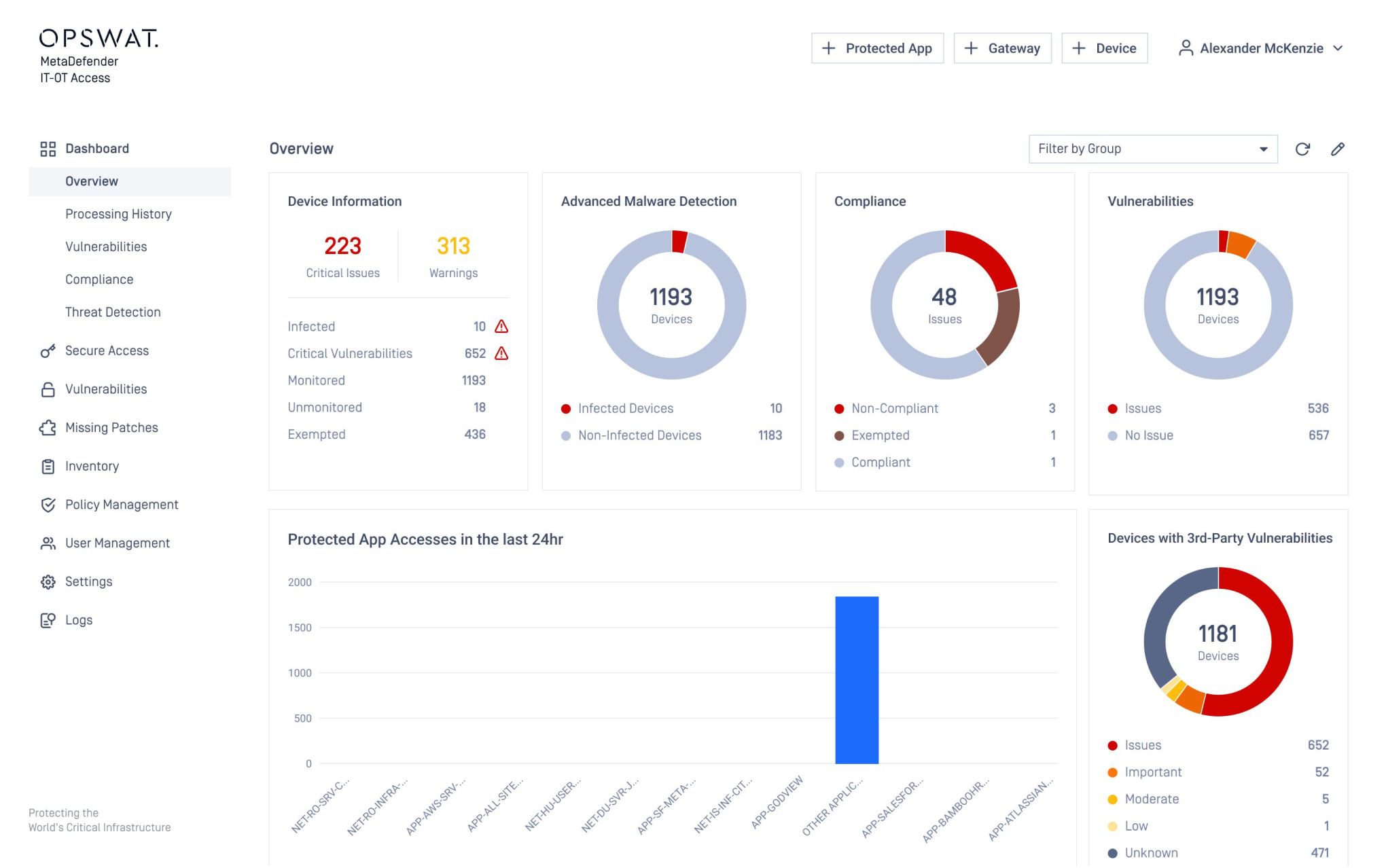Open Secure Access from the sidebar icon
The width and height of the screenshot is (1386, 868).
47,350
